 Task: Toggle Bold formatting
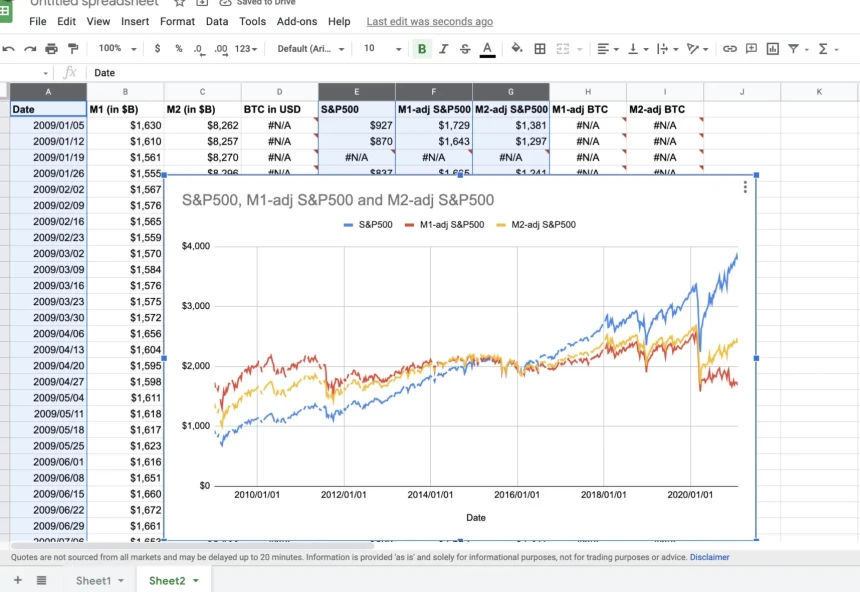click(x=422, y=48)
